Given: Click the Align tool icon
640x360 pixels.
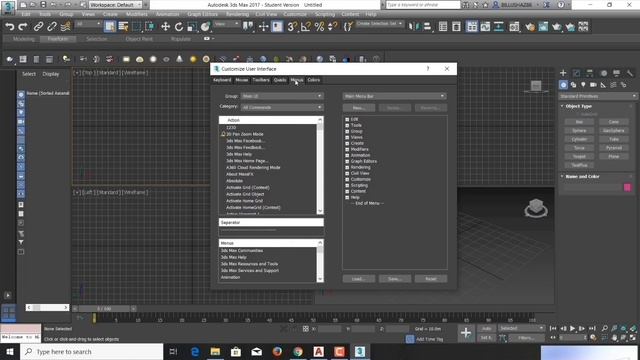Looking at the screenshot, I should coord(427,27).
